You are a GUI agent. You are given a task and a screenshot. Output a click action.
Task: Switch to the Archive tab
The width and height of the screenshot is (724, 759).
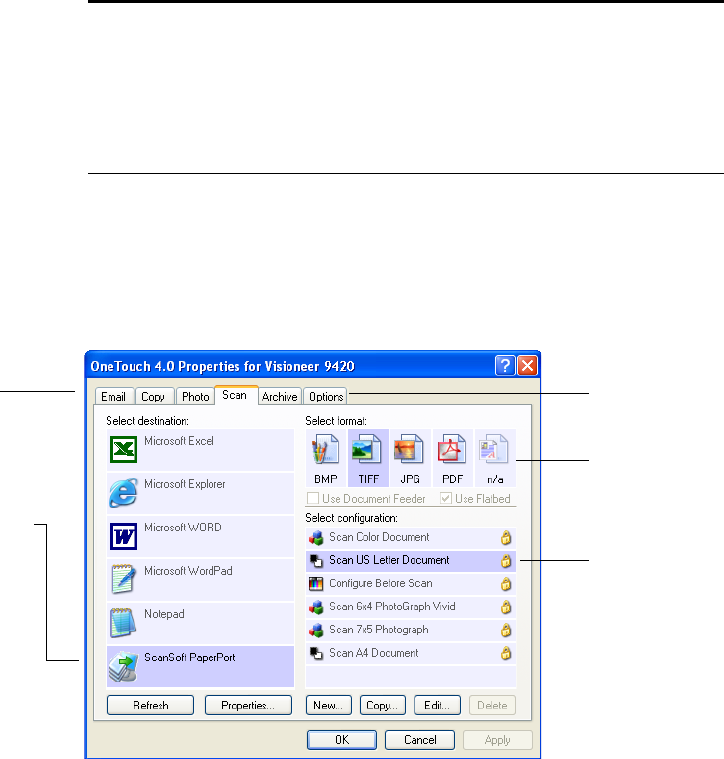pyautogui.click(x=279, y=396)
